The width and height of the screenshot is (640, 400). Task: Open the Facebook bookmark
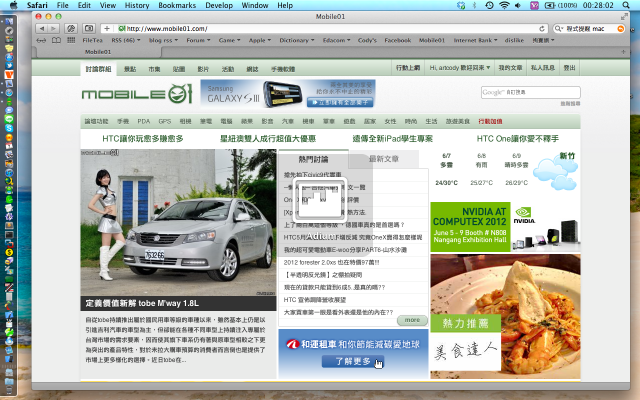click(398, 40)
